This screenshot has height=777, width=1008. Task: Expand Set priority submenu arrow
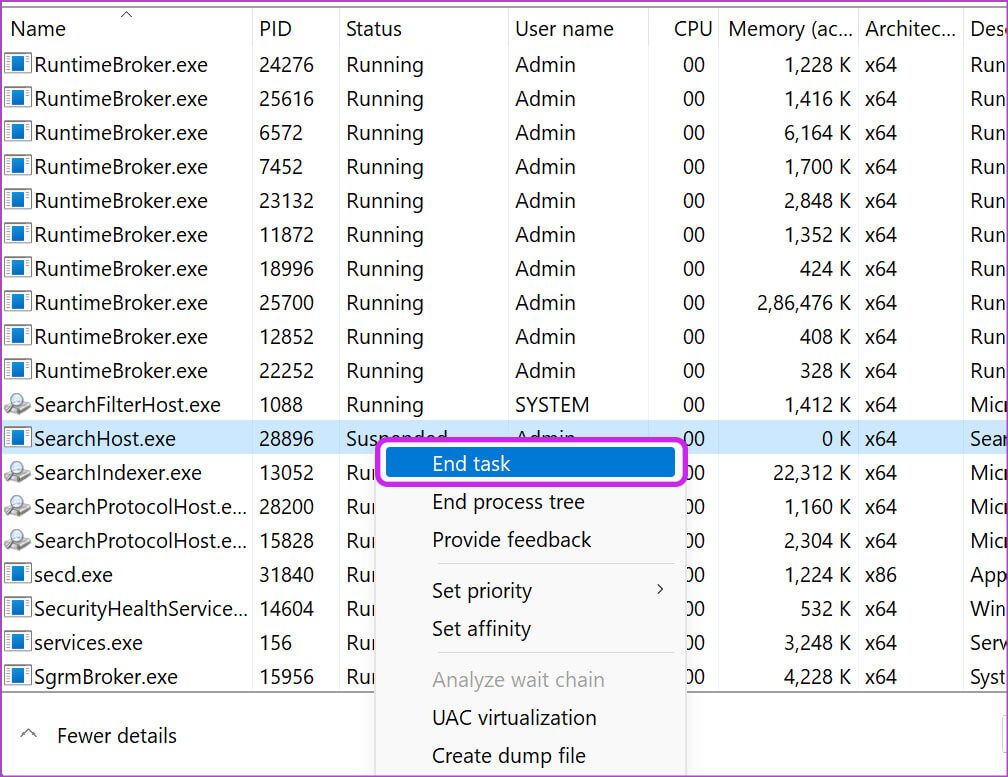coord(660,589)
